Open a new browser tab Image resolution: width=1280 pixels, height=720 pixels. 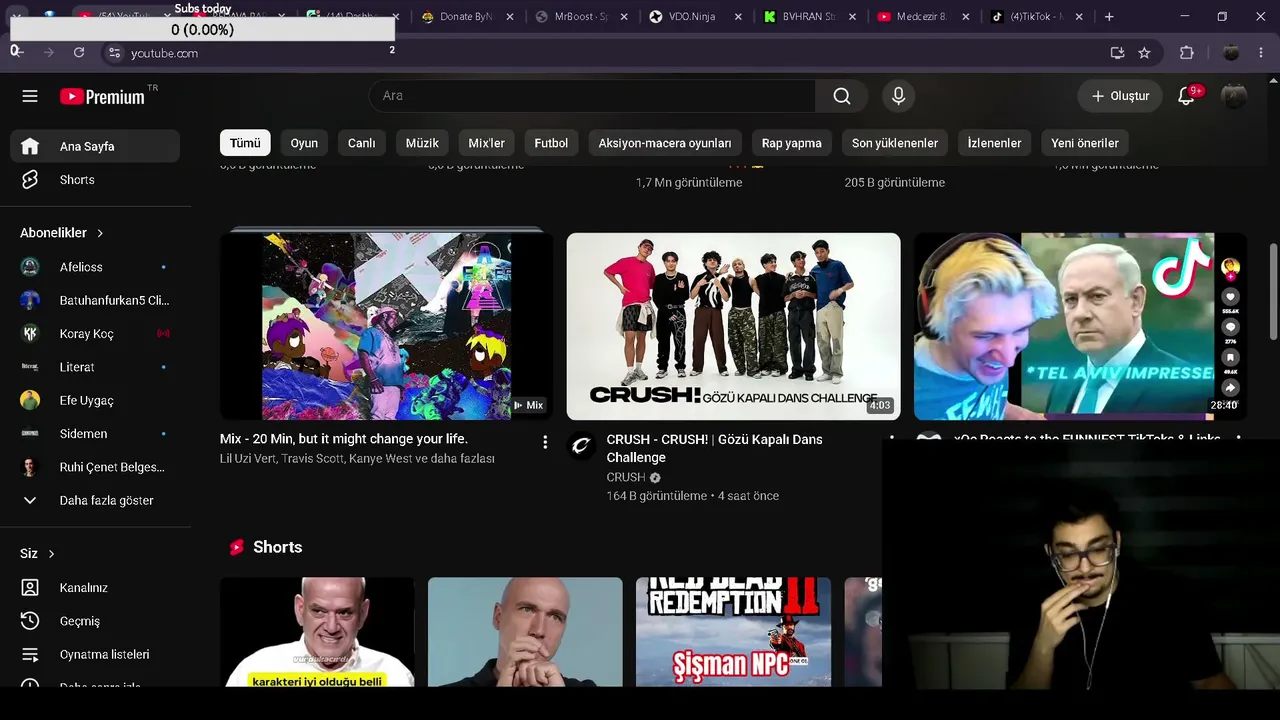(x=1109, y=17)
